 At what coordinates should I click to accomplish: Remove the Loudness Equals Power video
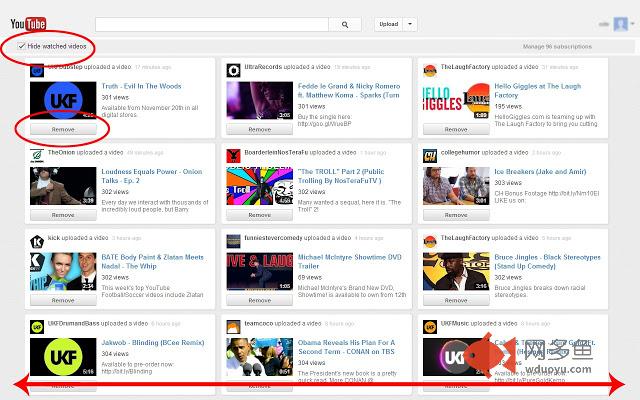tap(63, 215)
